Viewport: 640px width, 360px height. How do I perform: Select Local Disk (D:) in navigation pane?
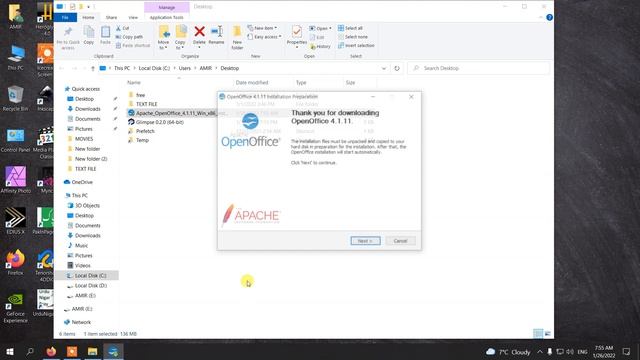[x=91, y=285]
